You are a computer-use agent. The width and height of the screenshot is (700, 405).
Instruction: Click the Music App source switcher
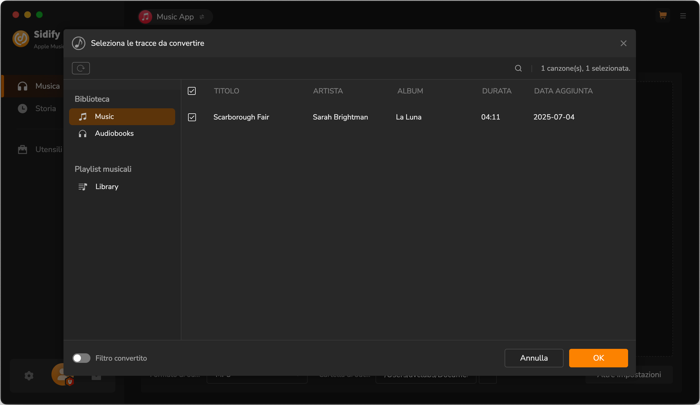[175, 17]
